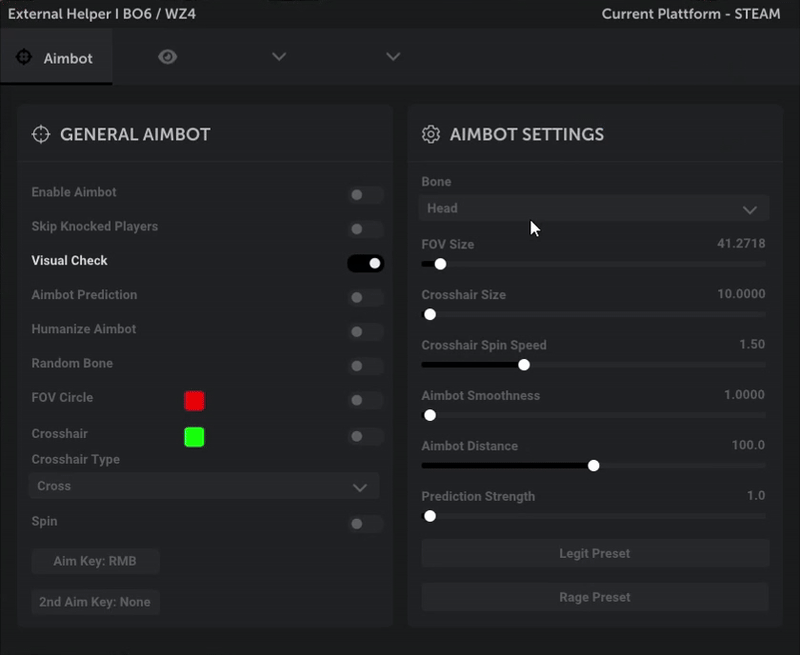This screenshot has width=800, height=655.
Task: Open the green Crosshair color swatch
Action: tap(194, 437)
